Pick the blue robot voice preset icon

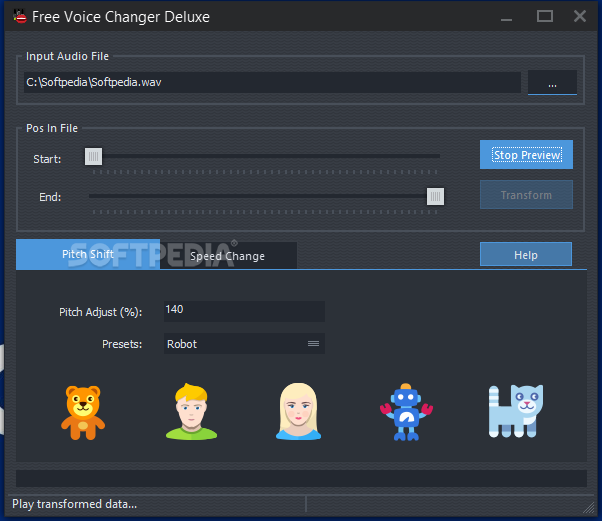pyautogui.click(x=406, y=412)
